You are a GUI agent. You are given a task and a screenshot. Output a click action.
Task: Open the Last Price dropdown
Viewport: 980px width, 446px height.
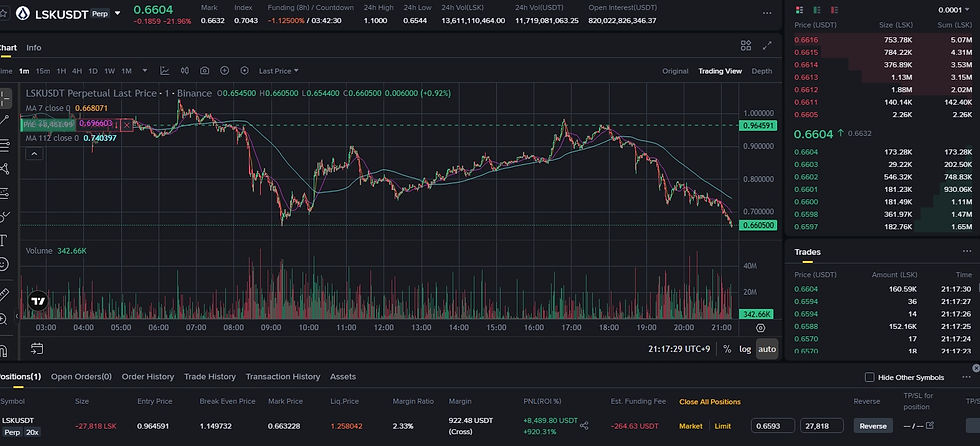pyautogui.click(x=279, y=71)
